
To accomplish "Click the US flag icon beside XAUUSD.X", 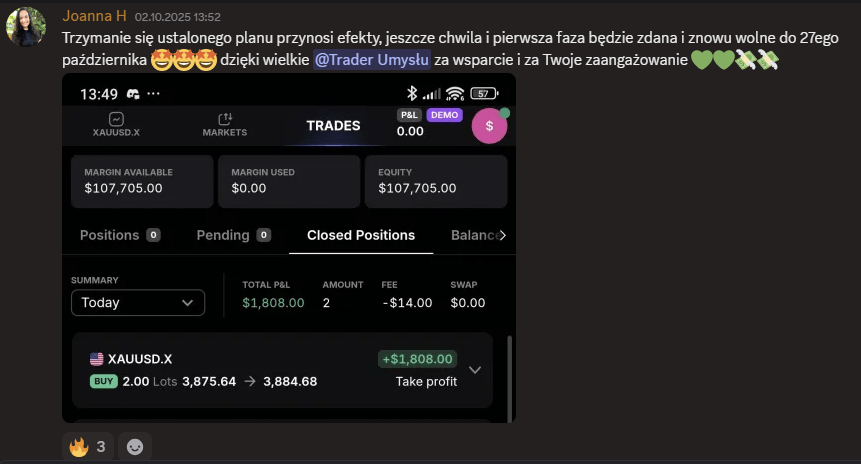I will [97, 358].
